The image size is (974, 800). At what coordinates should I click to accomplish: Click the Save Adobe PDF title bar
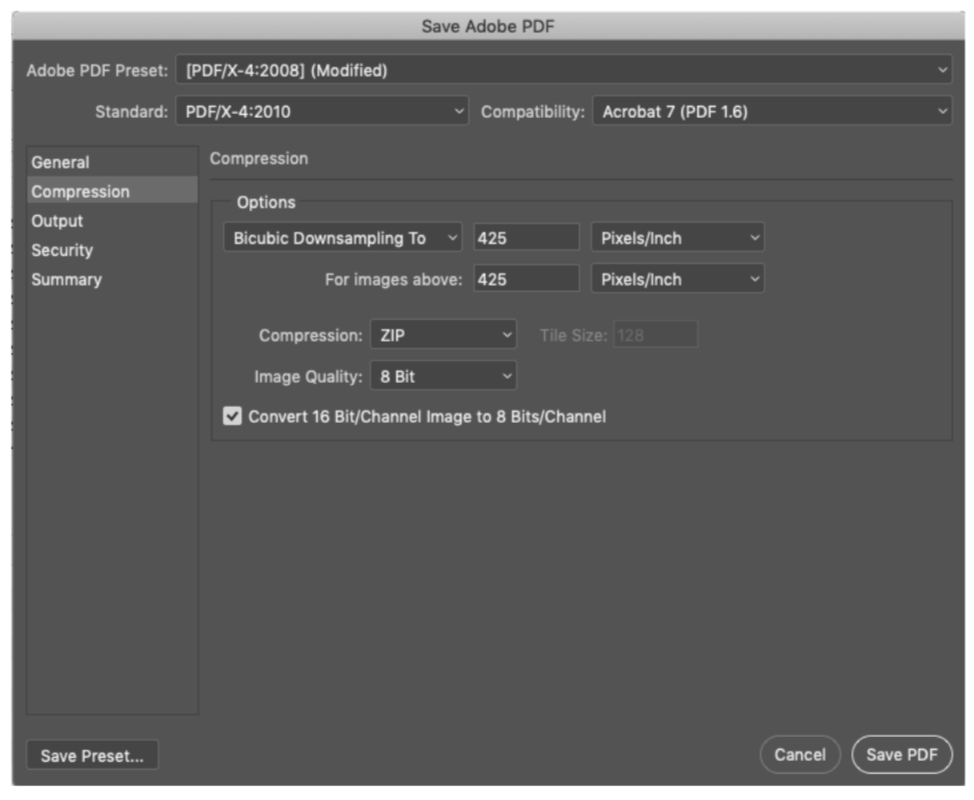(x=488, y=26)
